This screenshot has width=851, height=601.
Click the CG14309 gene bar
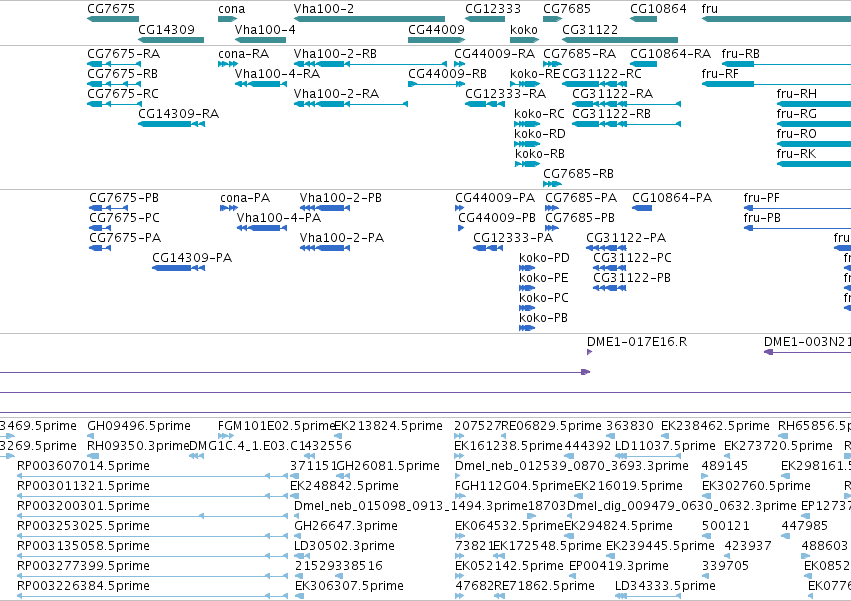click(x=171, y=40)
